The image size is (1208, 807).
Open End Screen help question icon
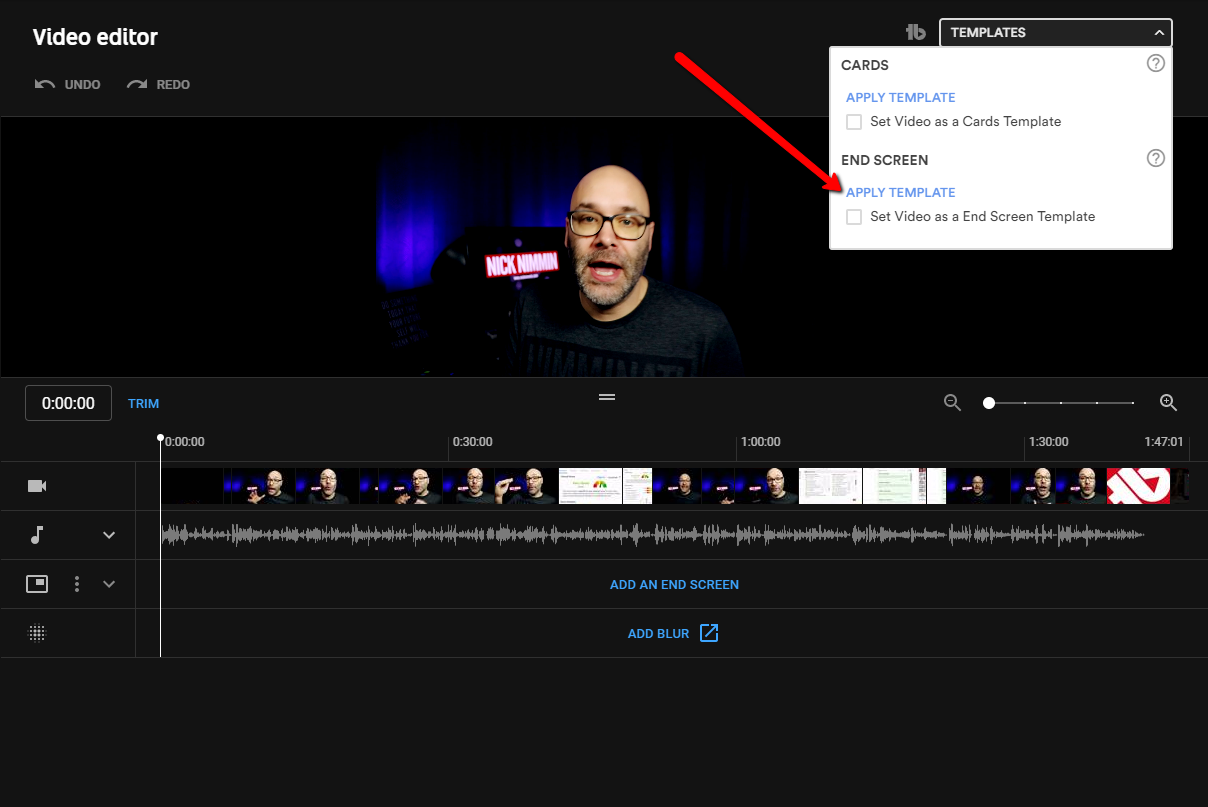[x=1155, y=158]
